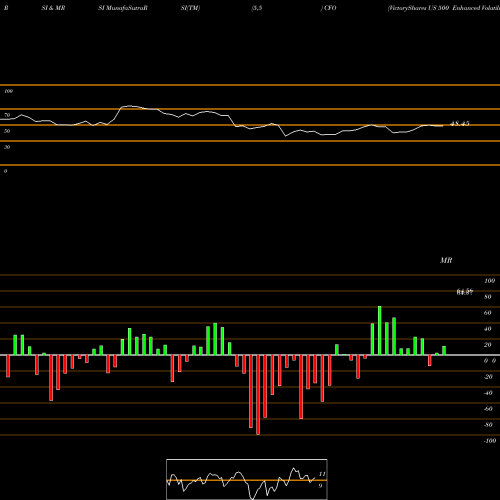Click the 11 label in mini chart

(322, 474)
